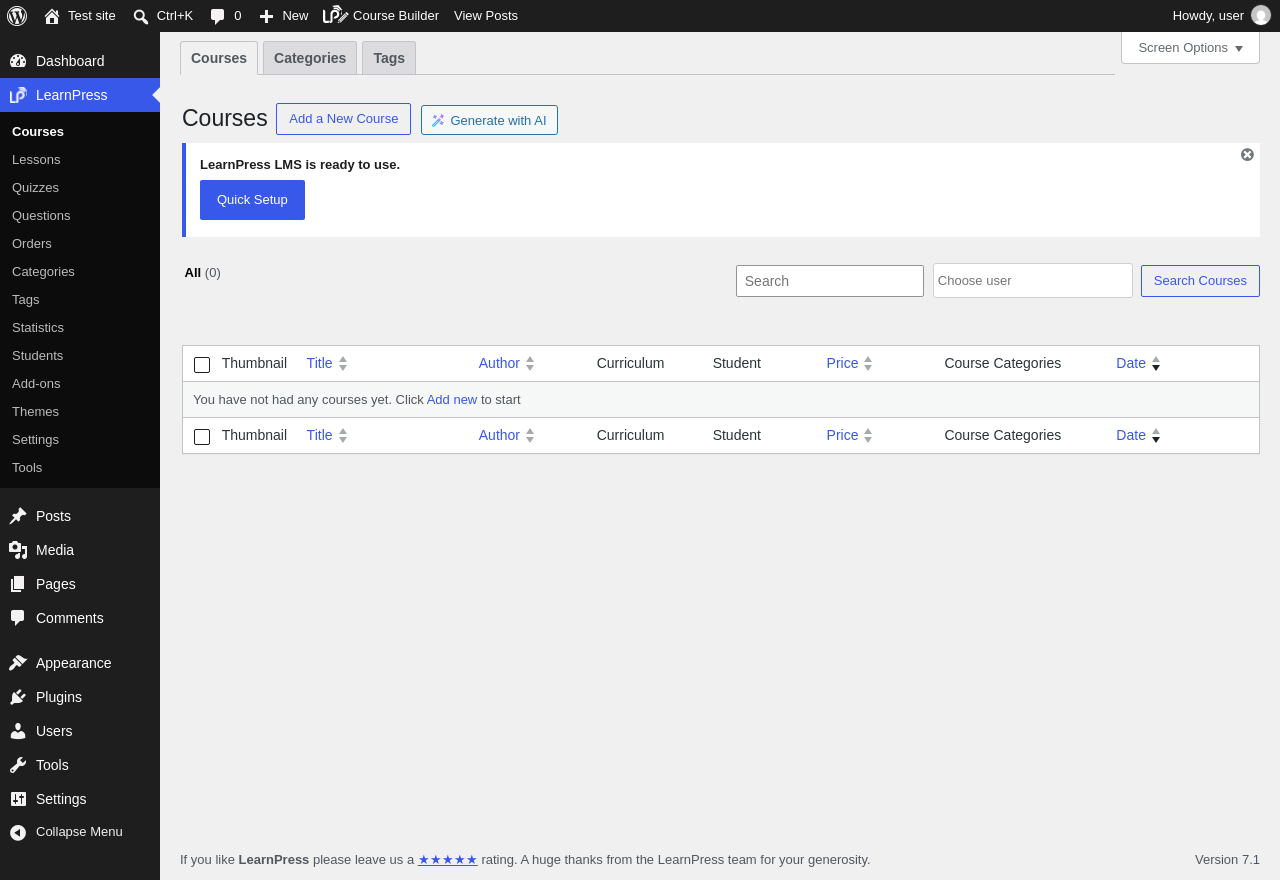Follow the Add new link in empty table
The height and width of the screenshot is (880, 1280).
pos(452,400)
